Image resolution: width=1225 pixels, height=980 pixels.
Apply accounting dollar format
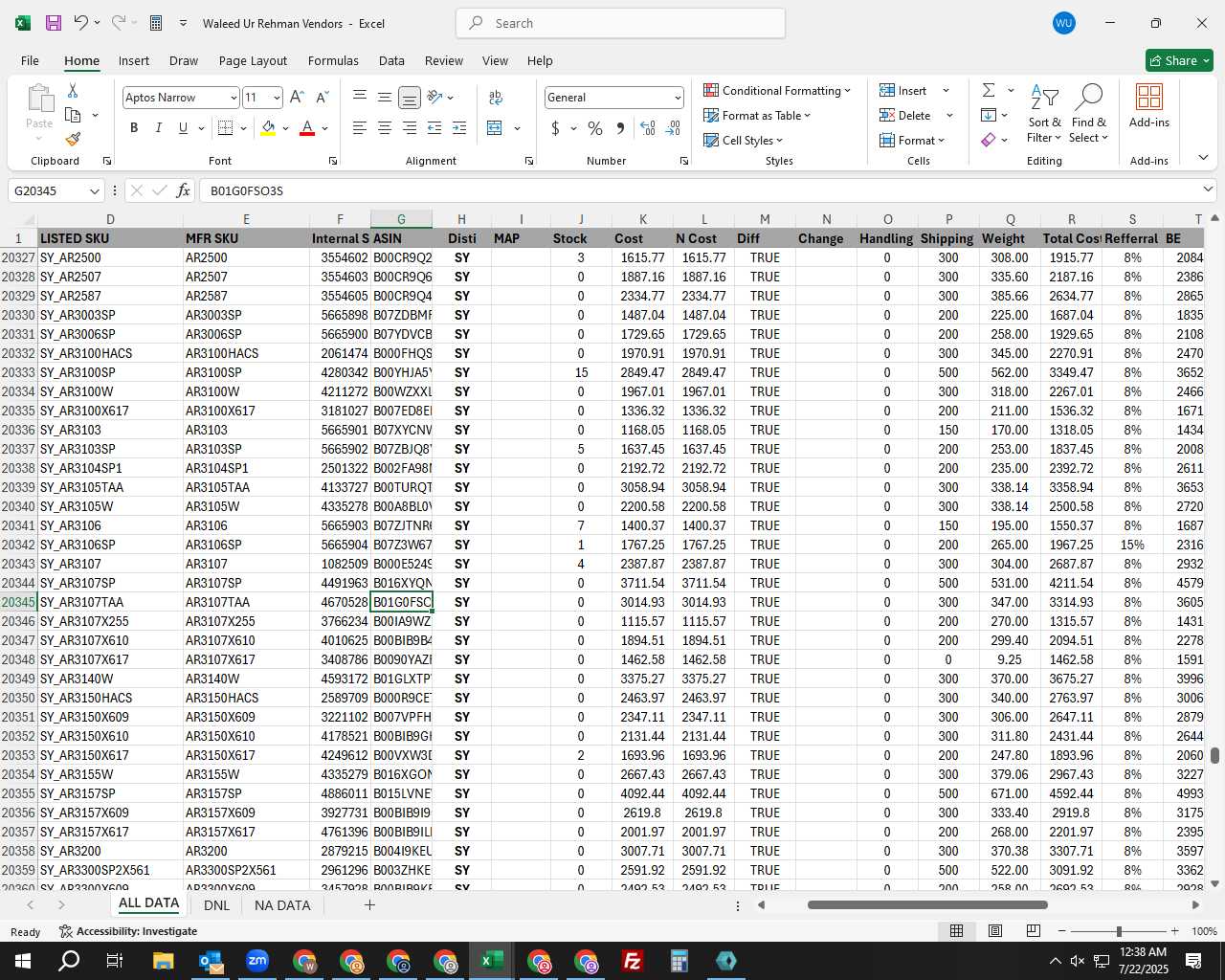click(x=556, y=128)
